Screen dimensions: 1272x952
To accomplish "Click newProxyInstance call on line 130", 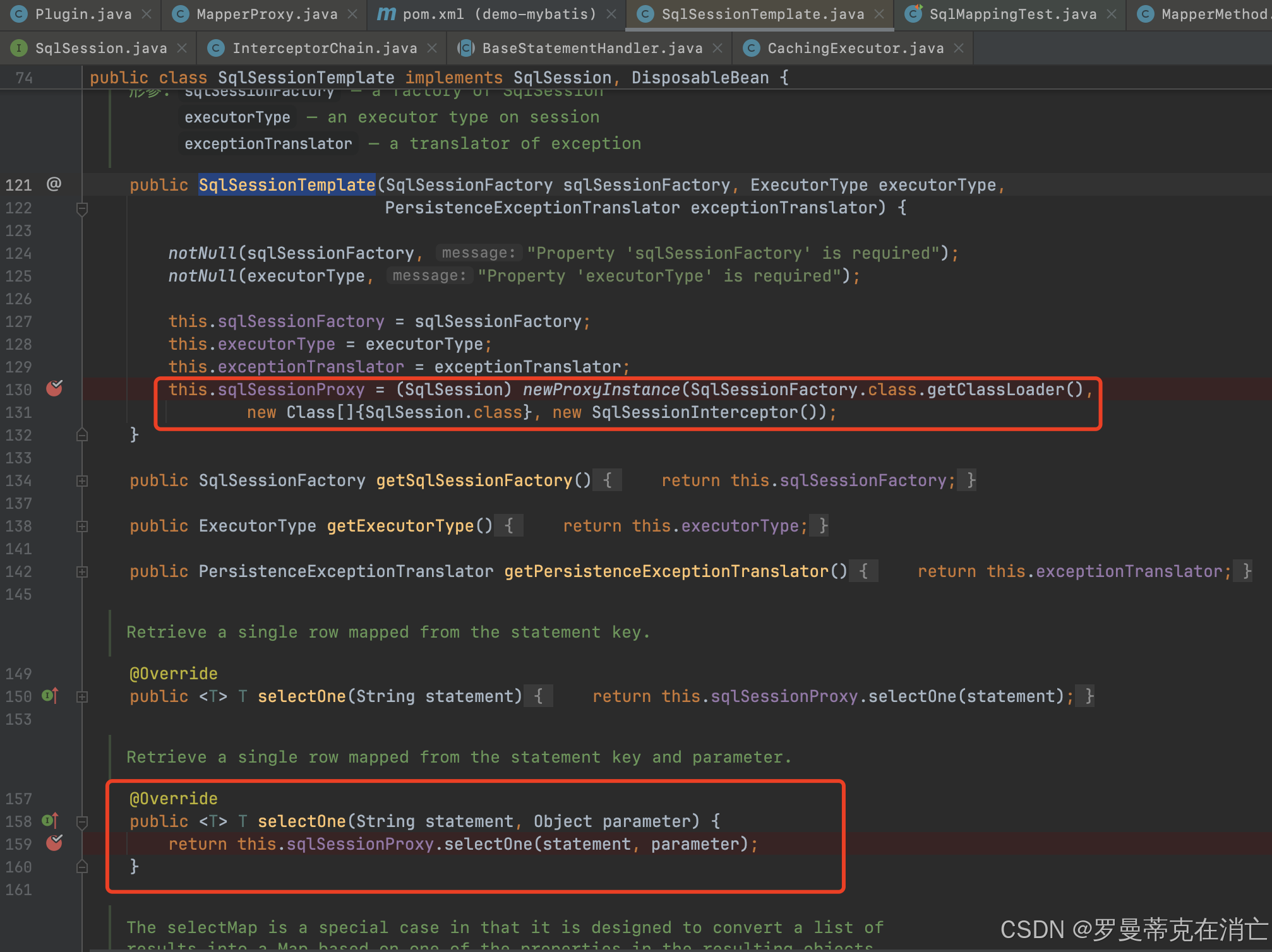I will coord(601,389).
